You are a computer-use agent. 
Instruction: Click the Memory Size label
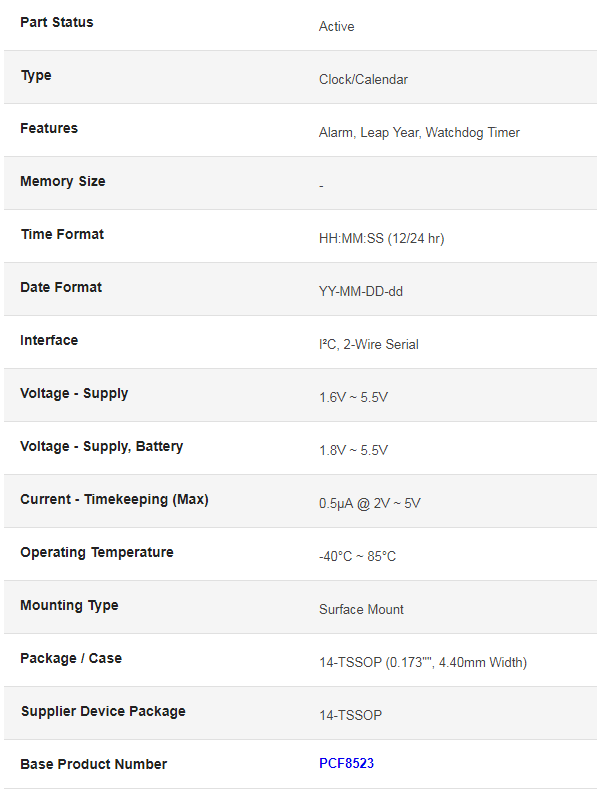(x=63, y=181)
